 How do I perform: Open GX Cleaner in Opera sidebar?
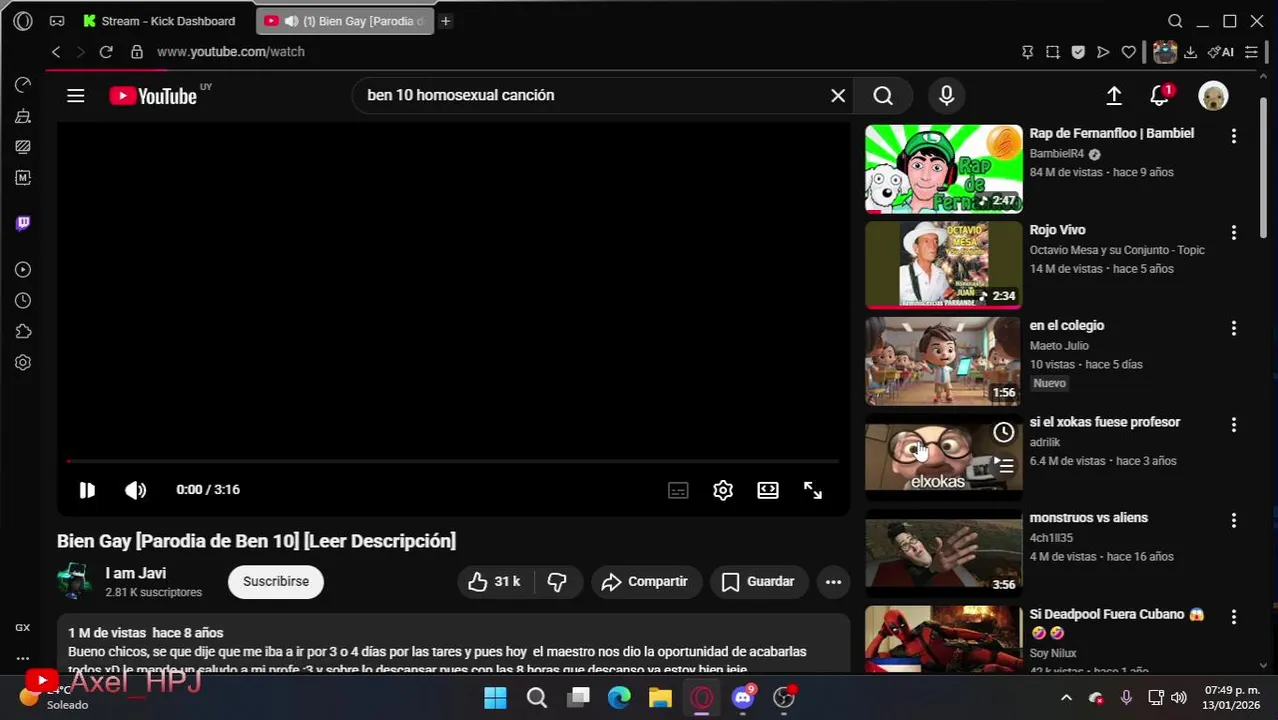click(23, 116)
